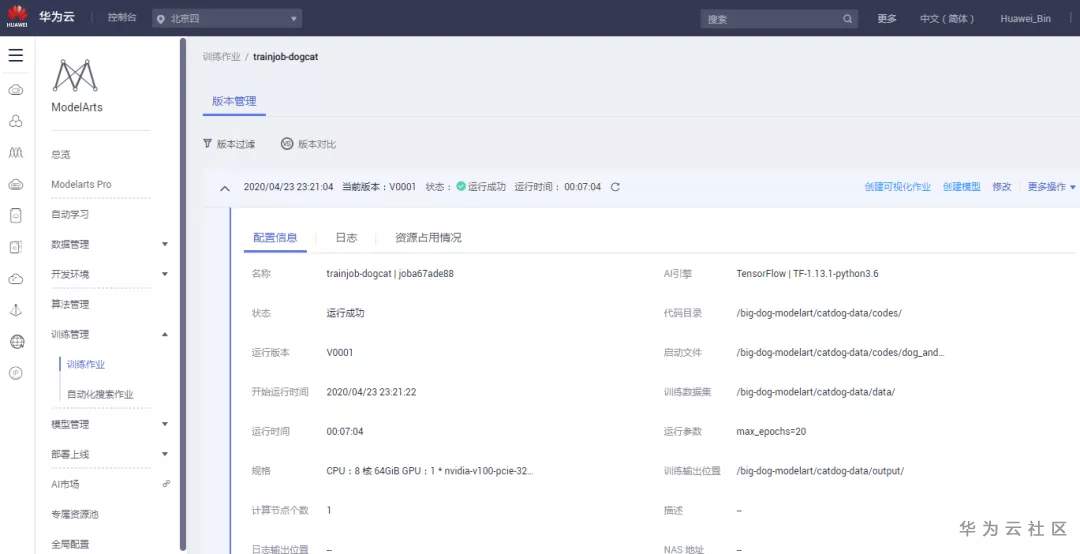The width and height of the screenshot is (1080, 554).
Task: Click the max_epochs=20 parameter value
Action: click(771, 431)
